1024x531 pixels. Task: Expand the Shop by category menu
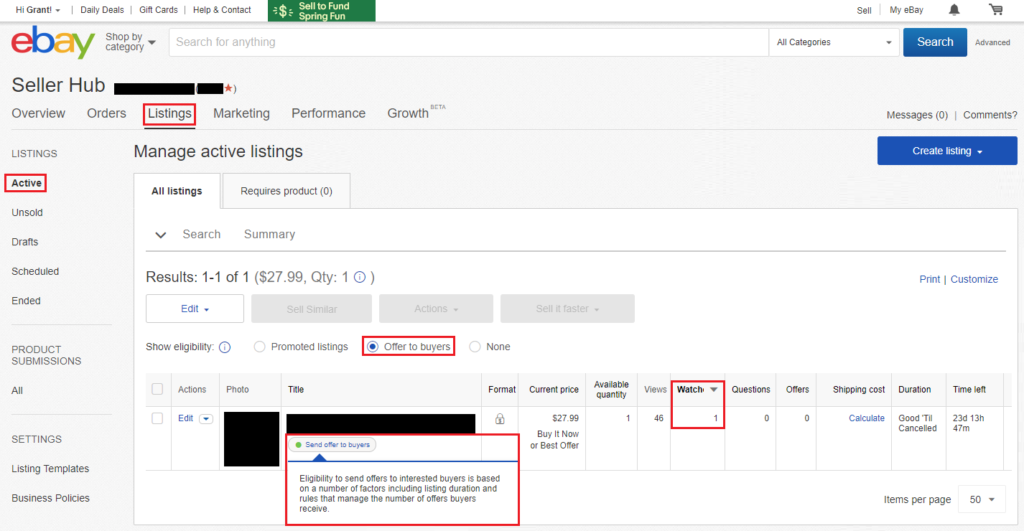(131, 42)
